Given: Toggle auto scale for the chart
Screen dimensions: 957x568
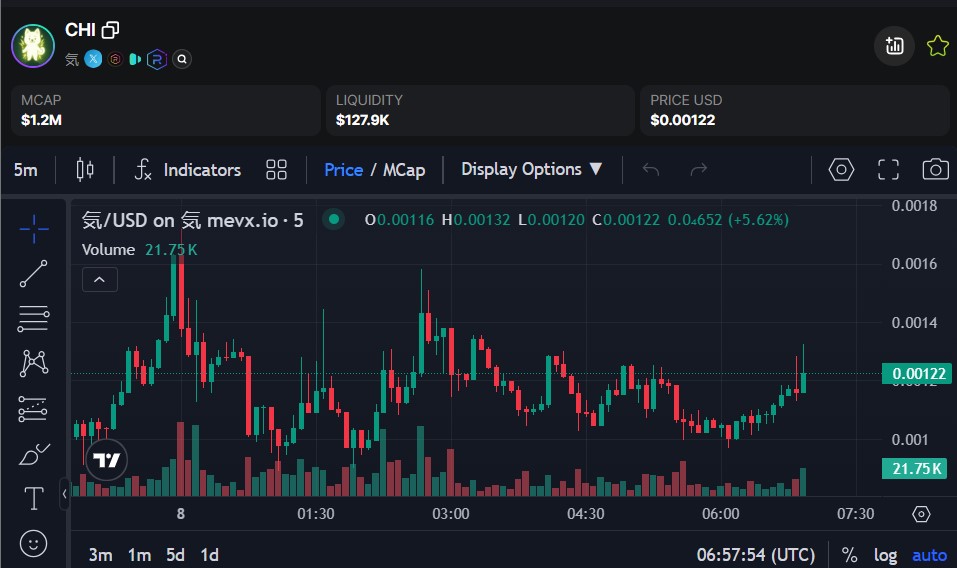Looking at the screenshot, I should [929, 555].
